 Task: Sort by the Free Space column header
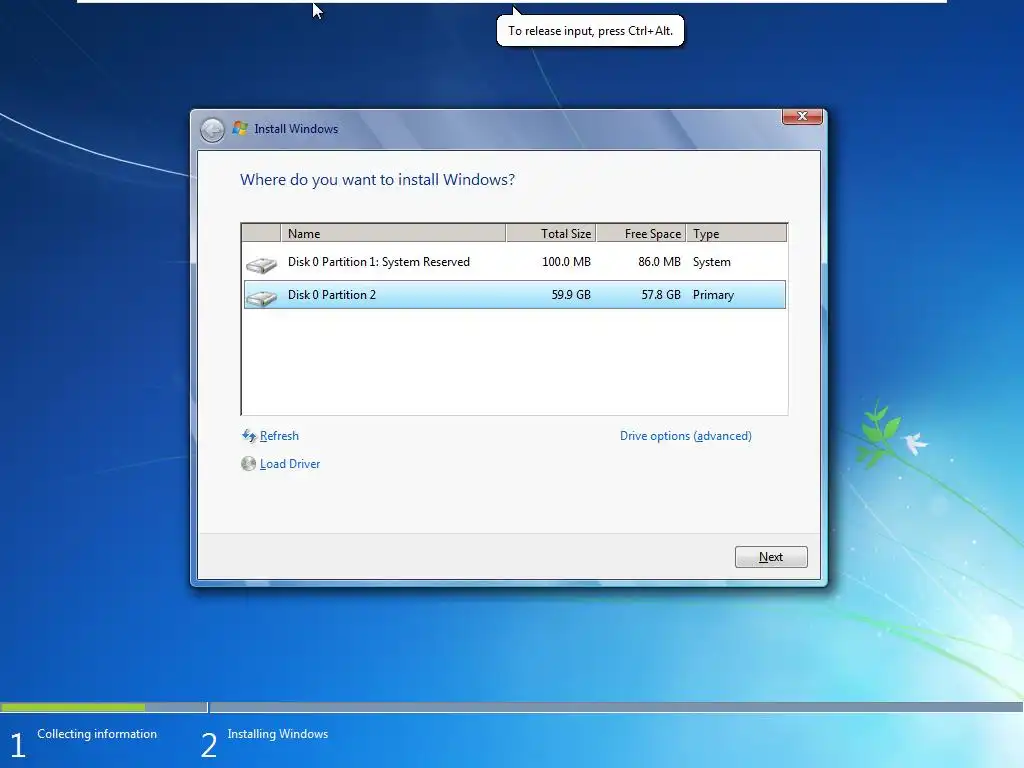point(641,233)
